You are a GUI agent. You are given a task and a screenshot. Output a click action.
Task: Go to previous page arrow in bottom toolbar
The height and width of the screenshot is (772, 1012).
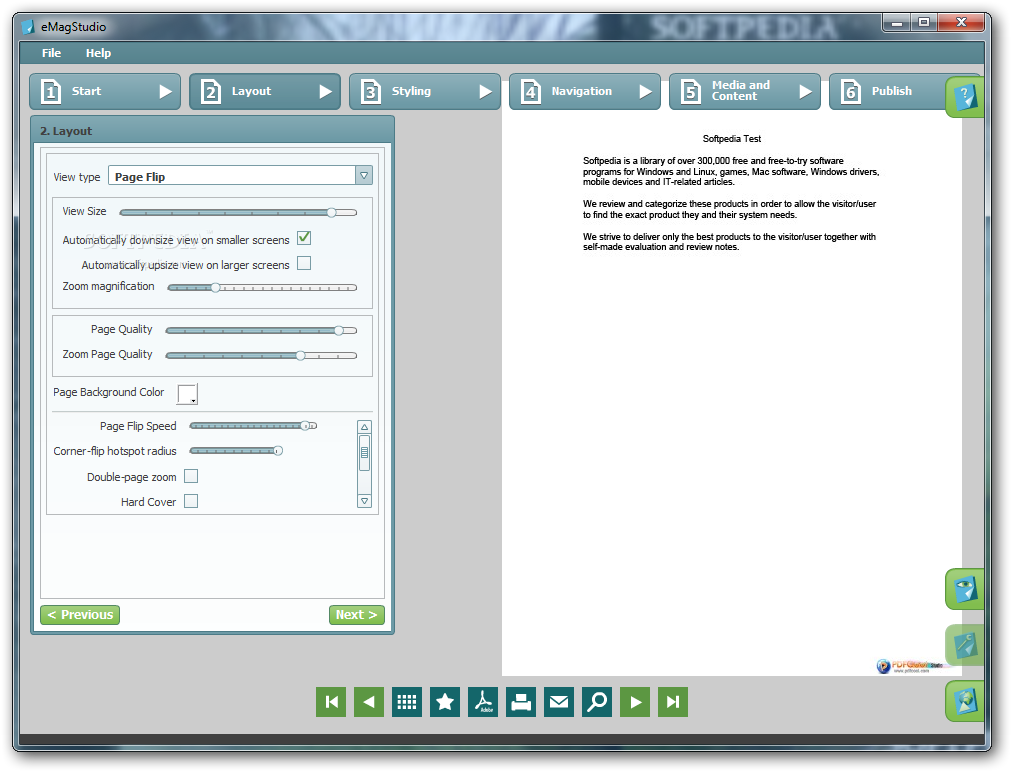point(369,702)
